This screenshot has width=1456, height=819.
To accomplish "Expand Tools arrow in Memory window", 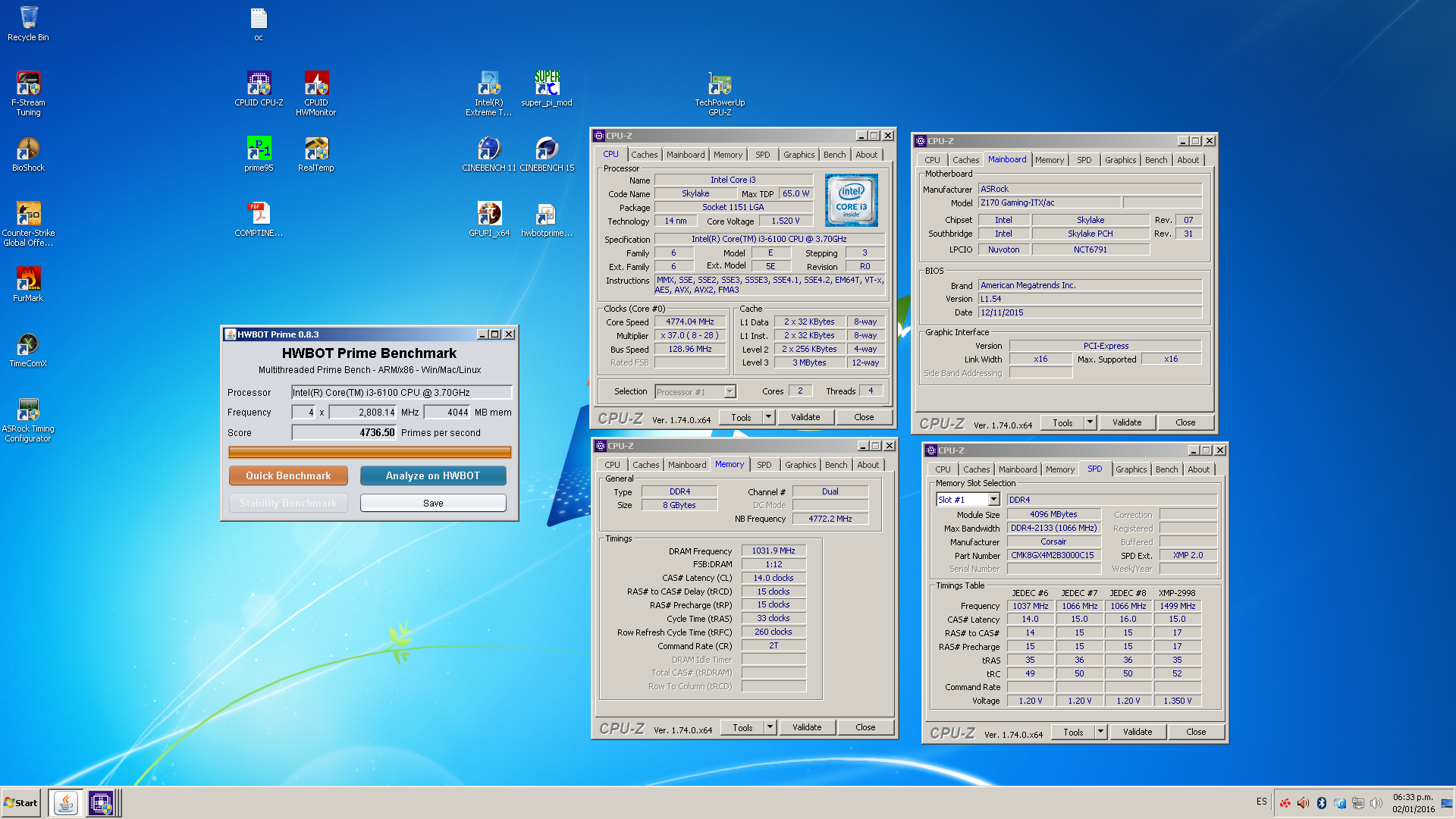I will (770, 727).
